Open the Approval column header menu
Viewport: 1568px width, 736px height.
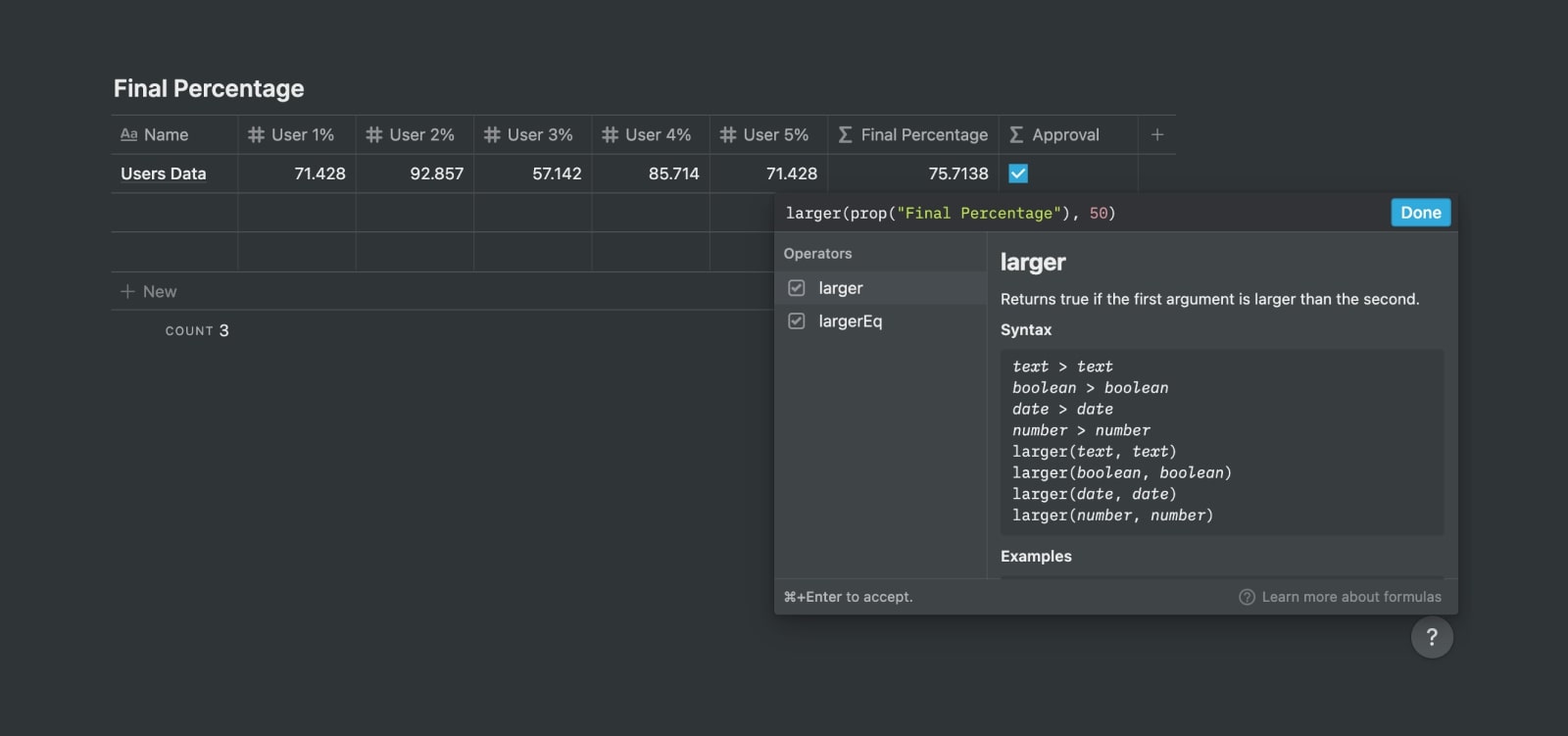point(1068,134)
